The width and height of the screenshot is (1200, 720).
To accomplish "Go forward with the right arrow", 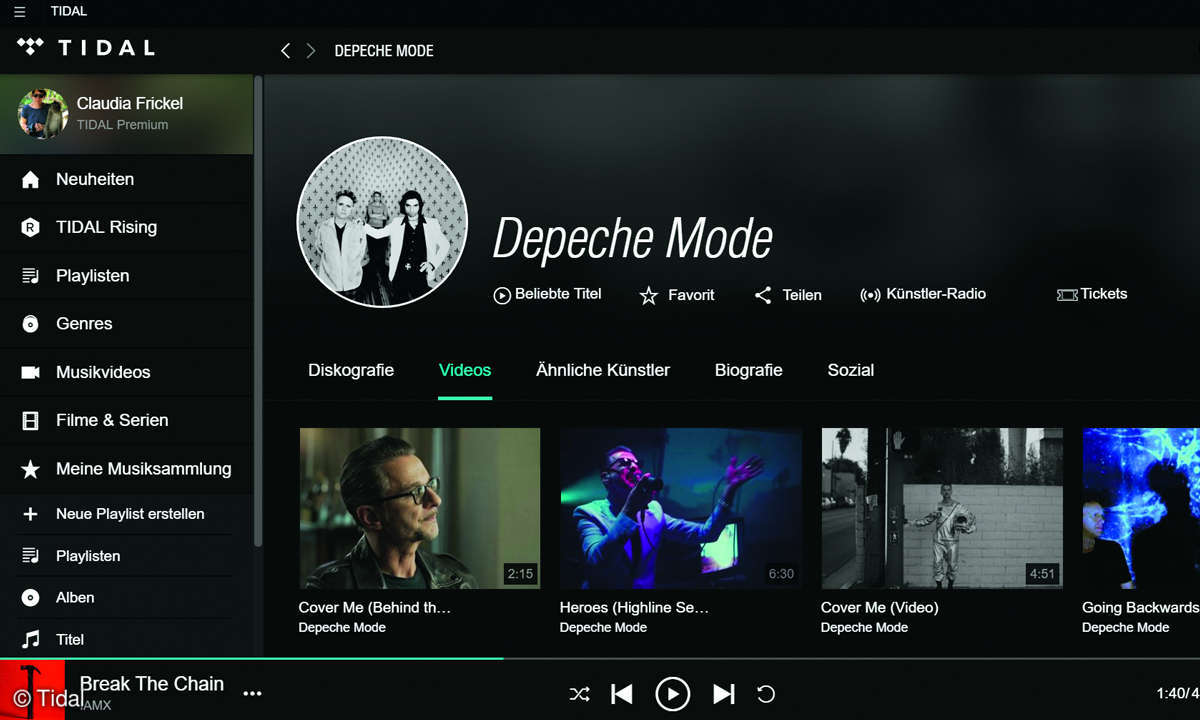I will (311, 50).
